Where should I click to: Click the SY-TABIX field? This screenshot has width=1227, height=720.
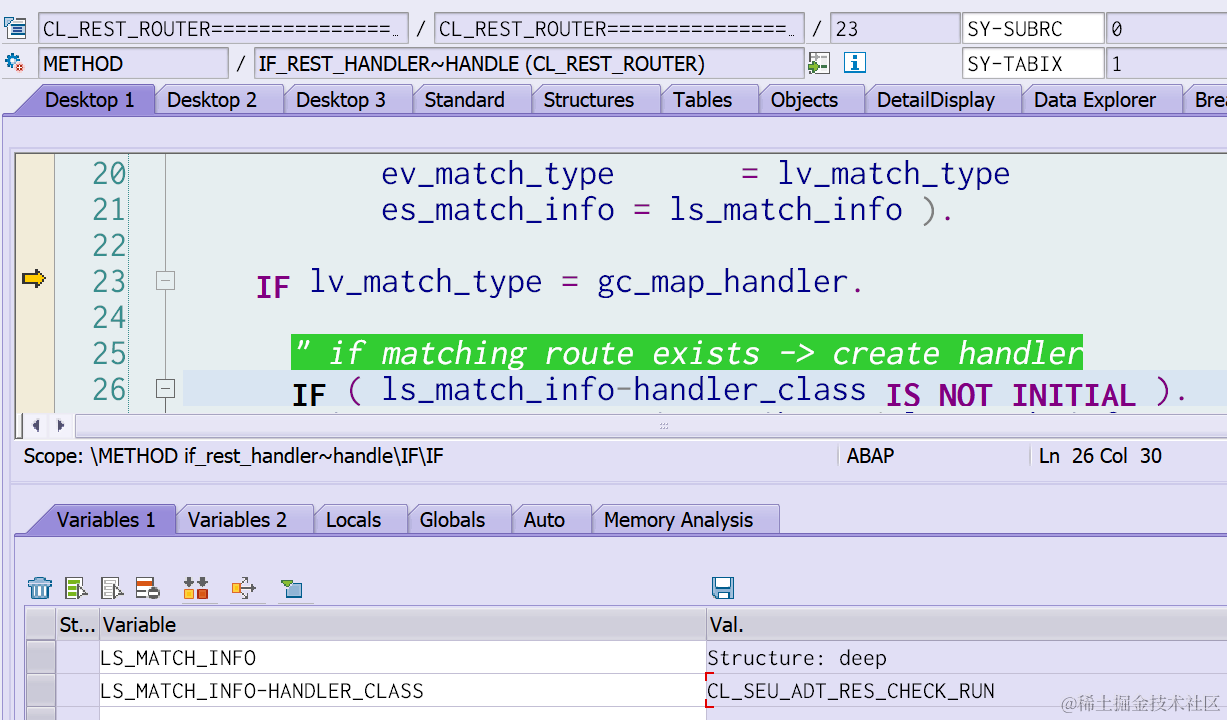point(1033,64)
